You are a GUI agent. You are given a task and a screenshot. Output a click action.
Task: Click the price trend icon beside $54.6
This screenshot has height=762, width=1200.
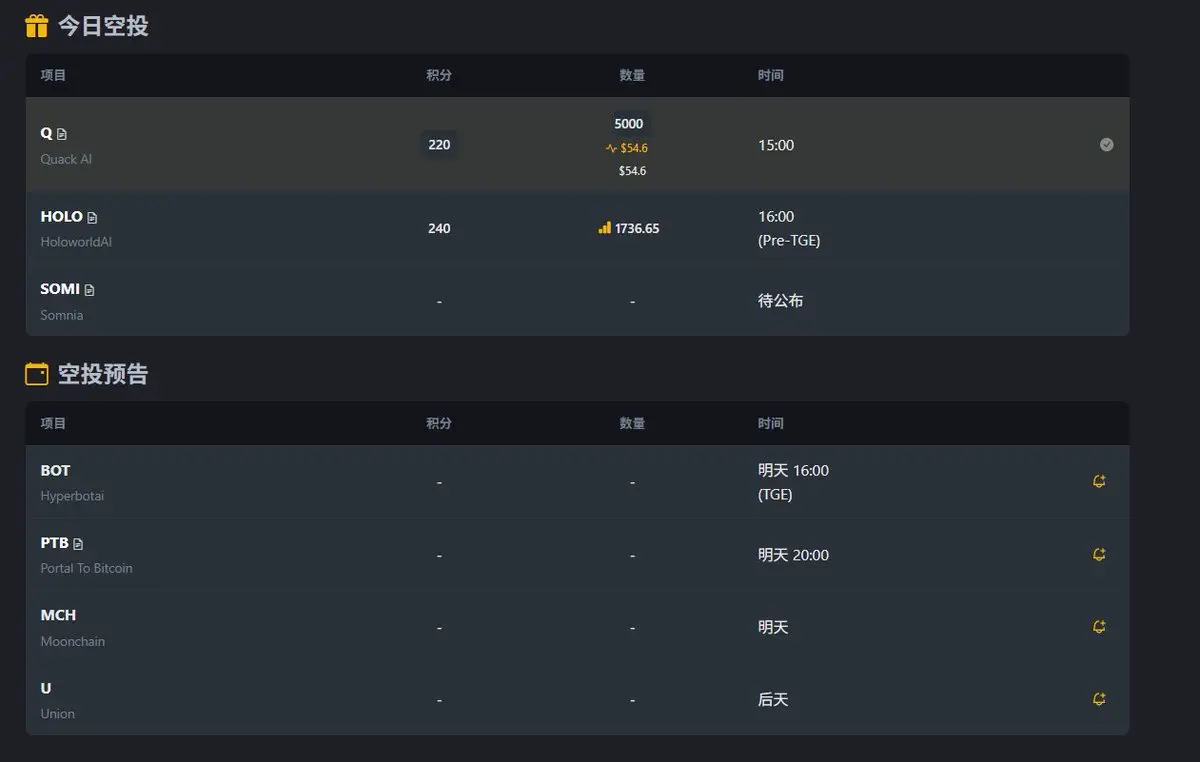point(611,148)
